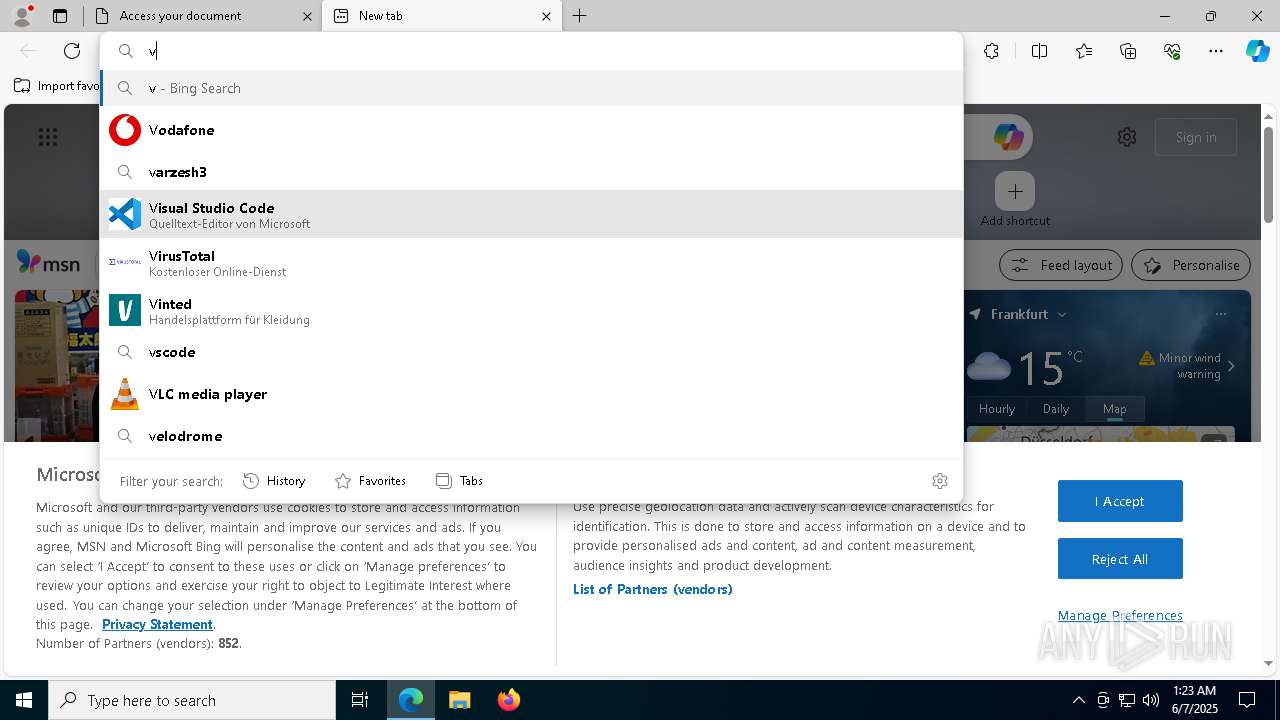Viewport: 1280px width, 720px height.
Task: Filter search by Tabs
Action: click(x=459, y=481)
